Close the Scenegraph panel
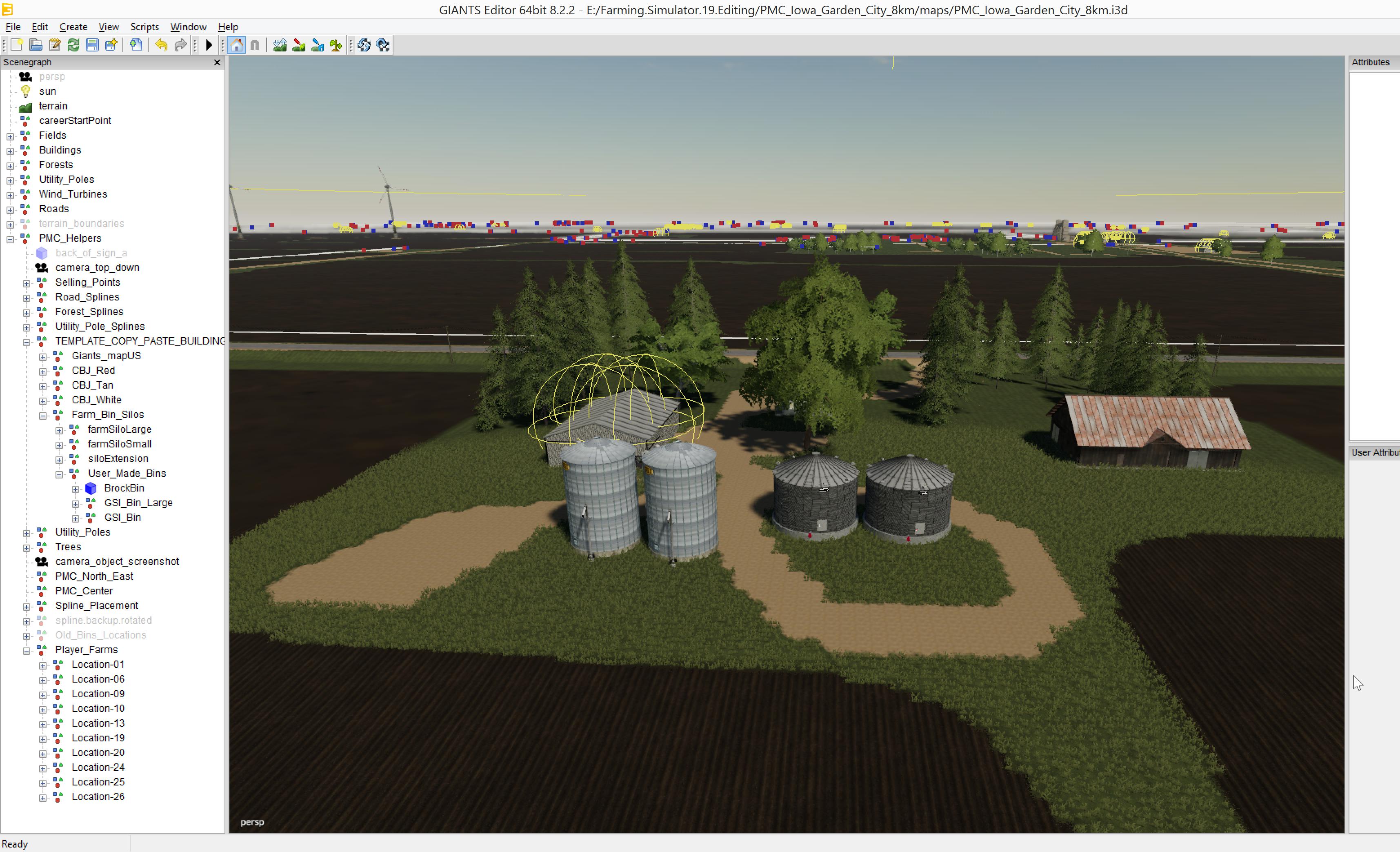The height and width of the screenshot is (852, 1400). tap(216, 62)
